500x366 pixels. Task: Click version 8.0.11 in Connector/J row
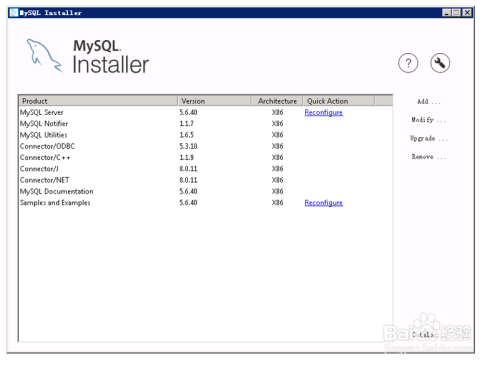pyautogui.click(x=188, y=169)
